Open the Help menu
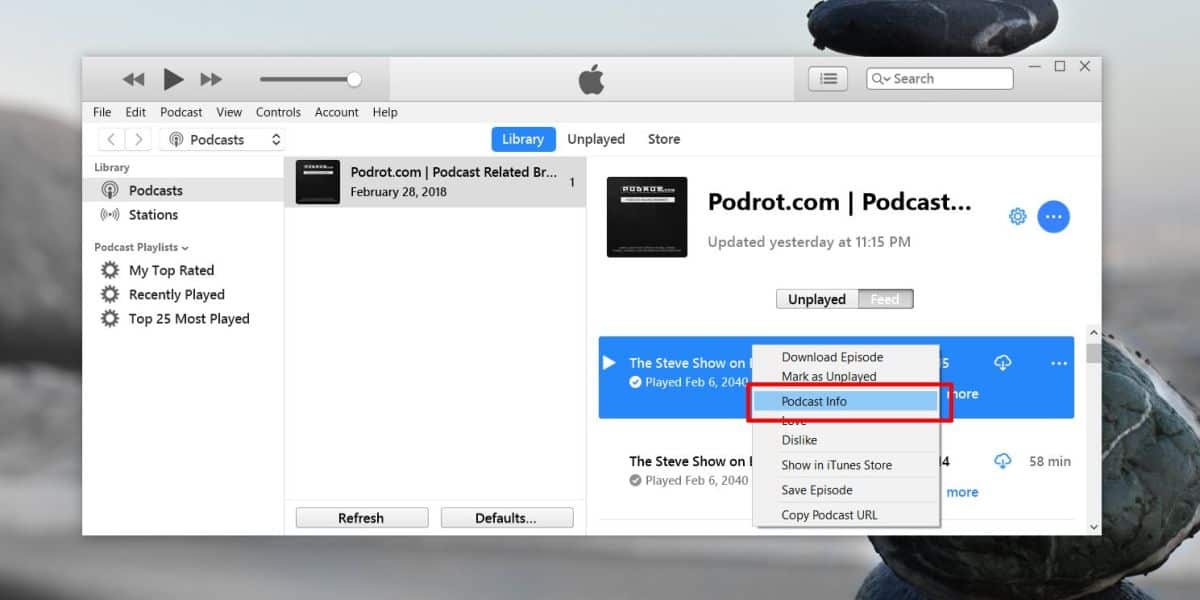Screen dimensions: 1200x600 tap(385, 112)
